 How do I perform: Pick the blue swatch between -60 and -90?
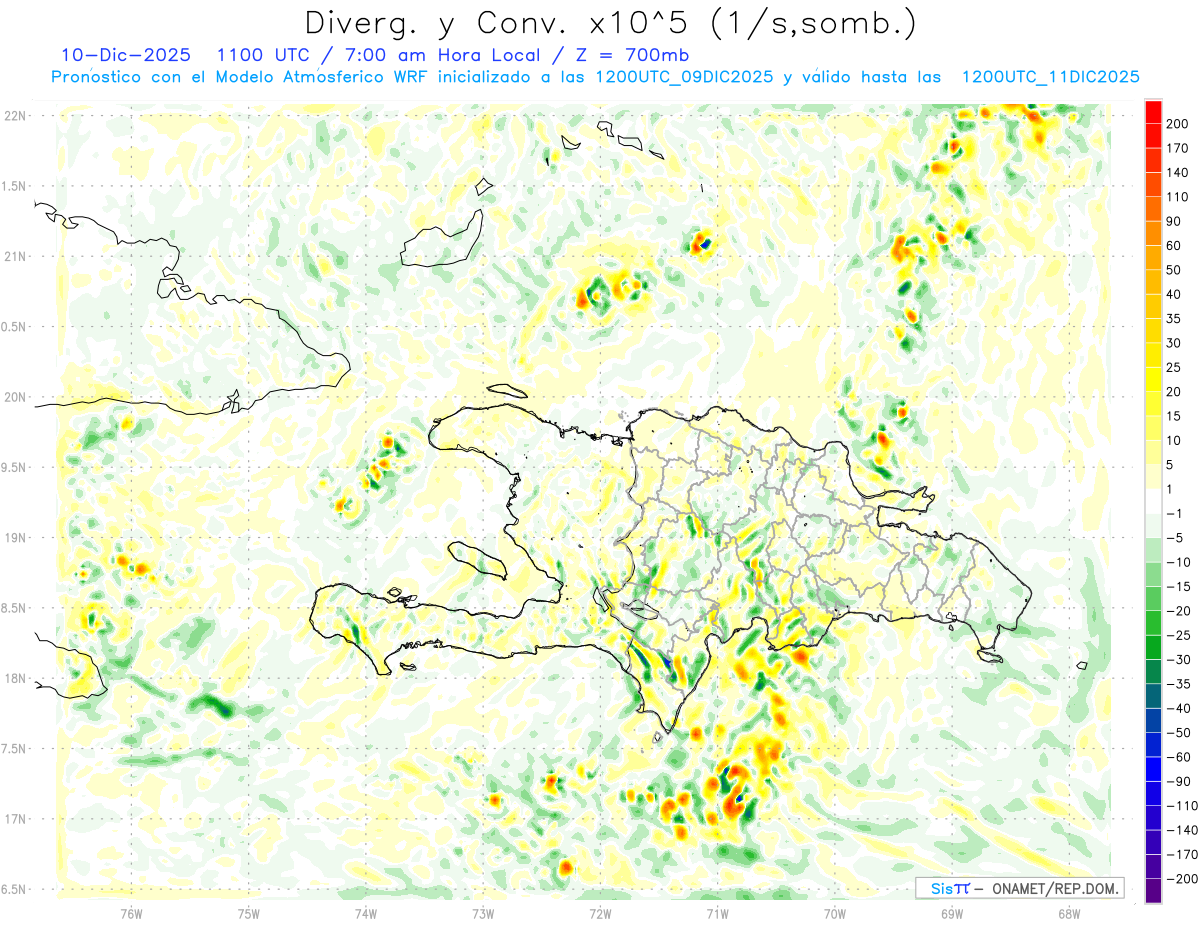1153,769
